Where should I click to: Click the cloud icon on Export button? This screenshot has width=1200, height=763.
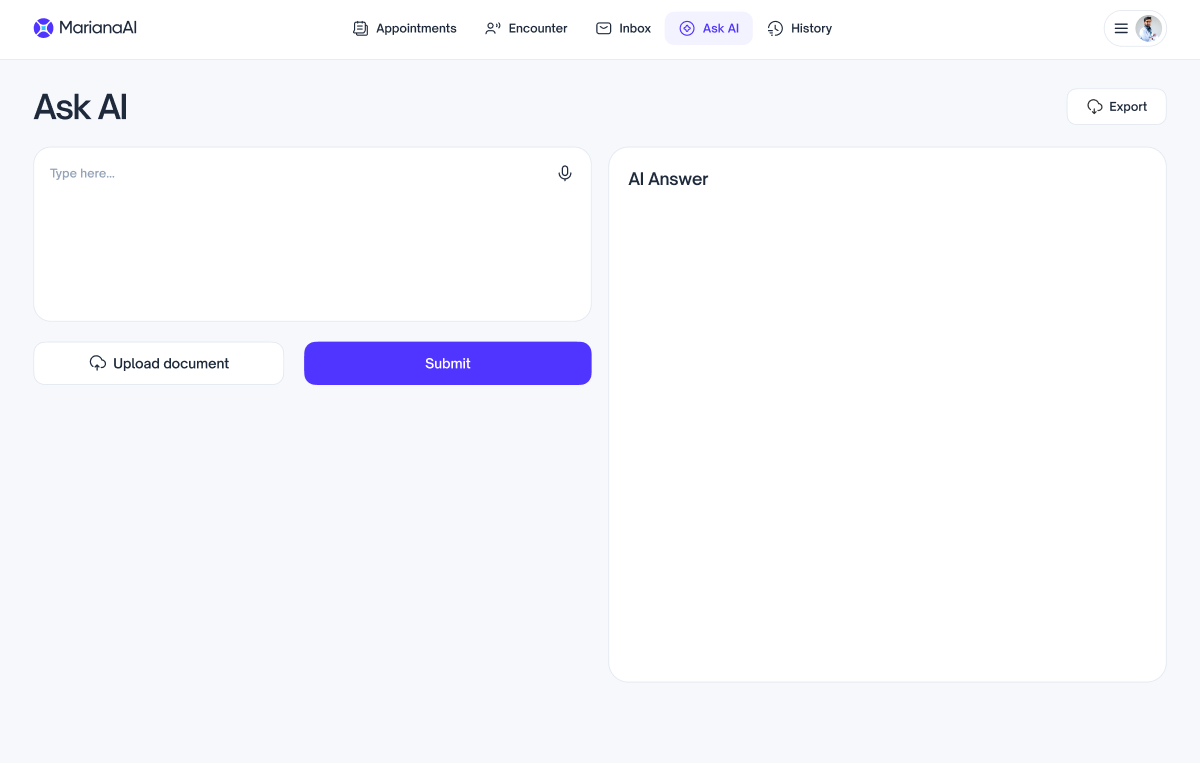pos(1095,107)
